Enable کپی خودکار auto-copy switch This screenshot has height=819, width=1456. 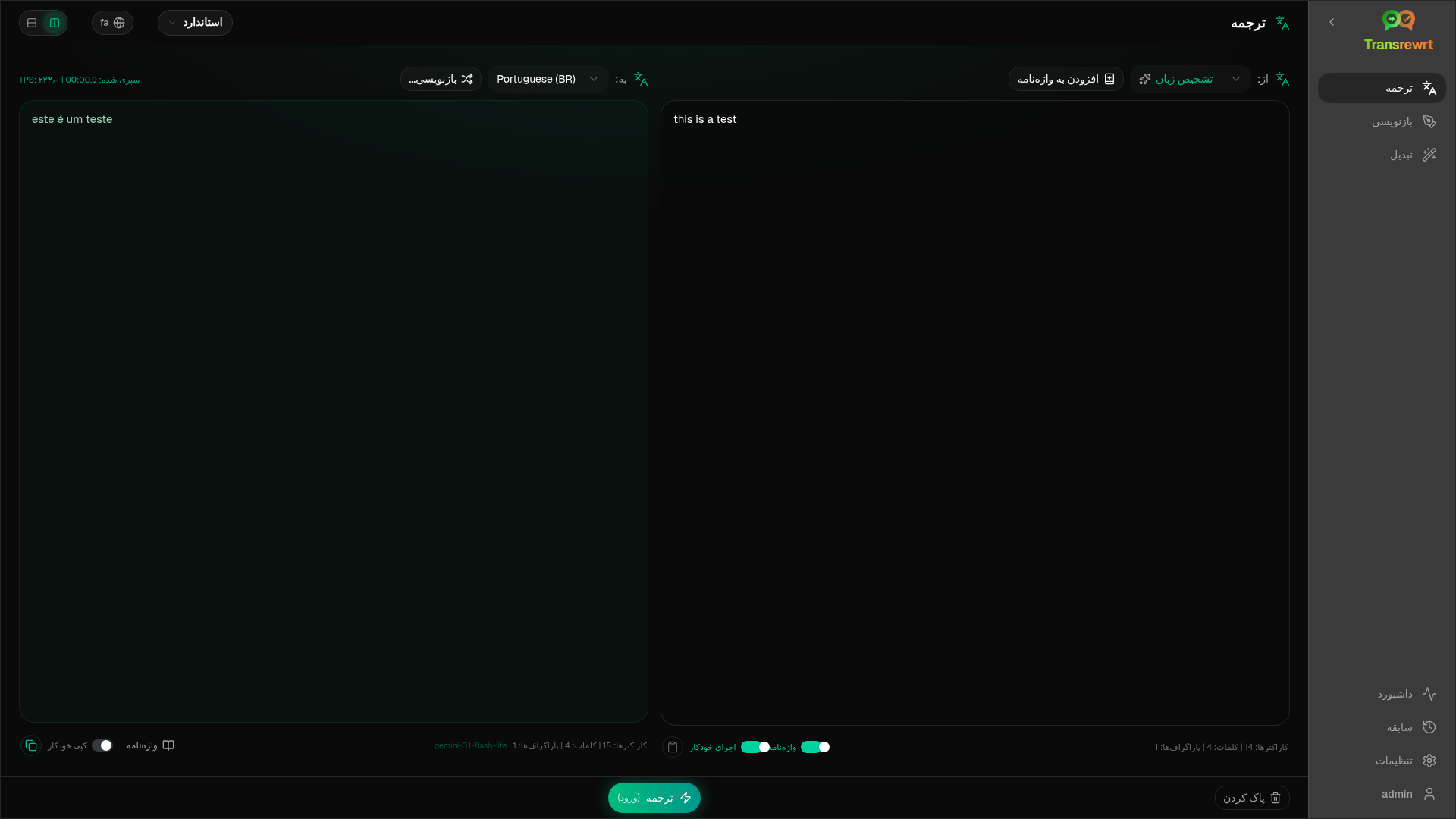(102, 745)
